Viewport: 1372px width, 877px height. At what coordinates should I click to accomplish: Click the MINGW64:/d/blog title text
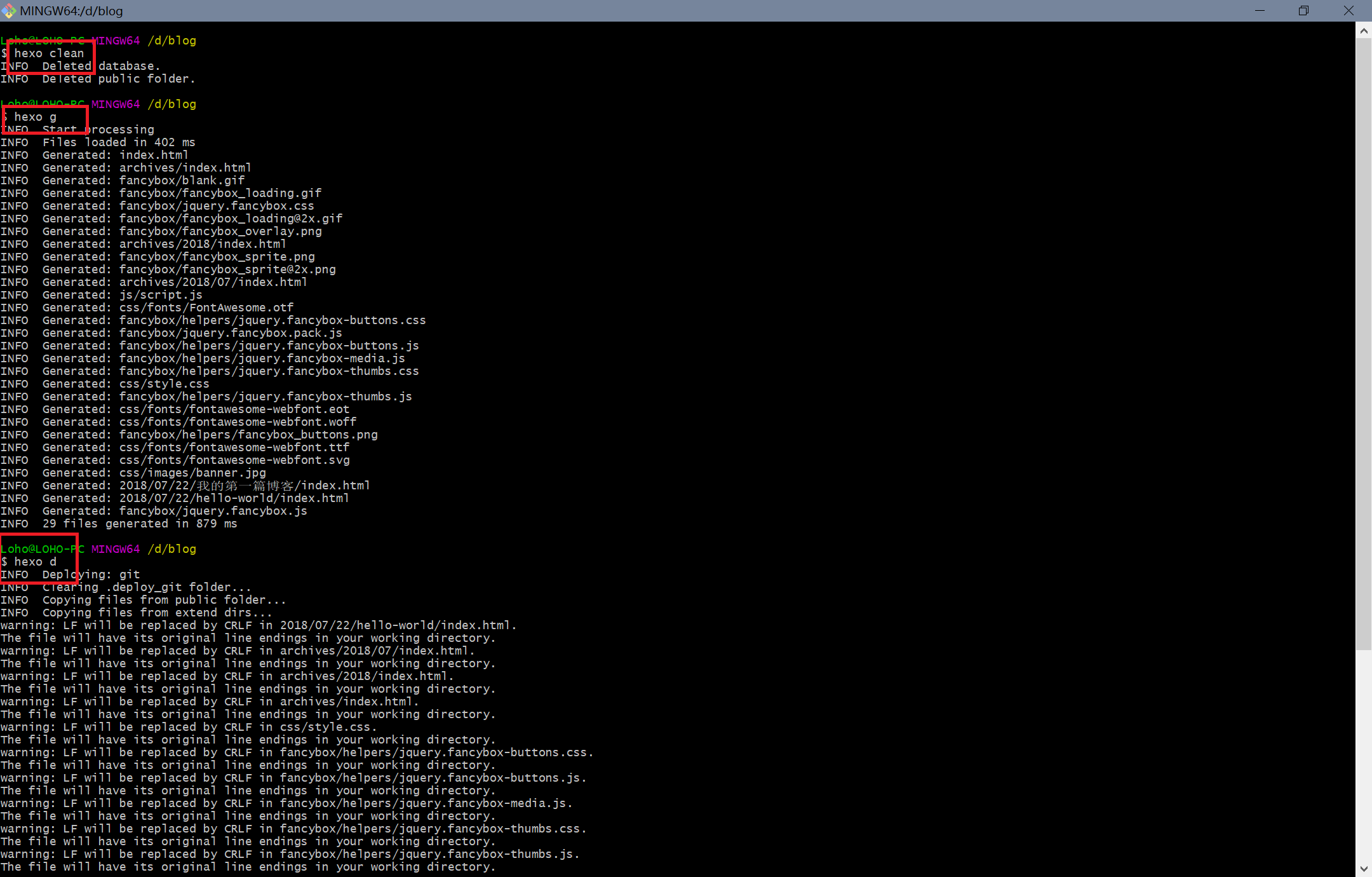71,11
